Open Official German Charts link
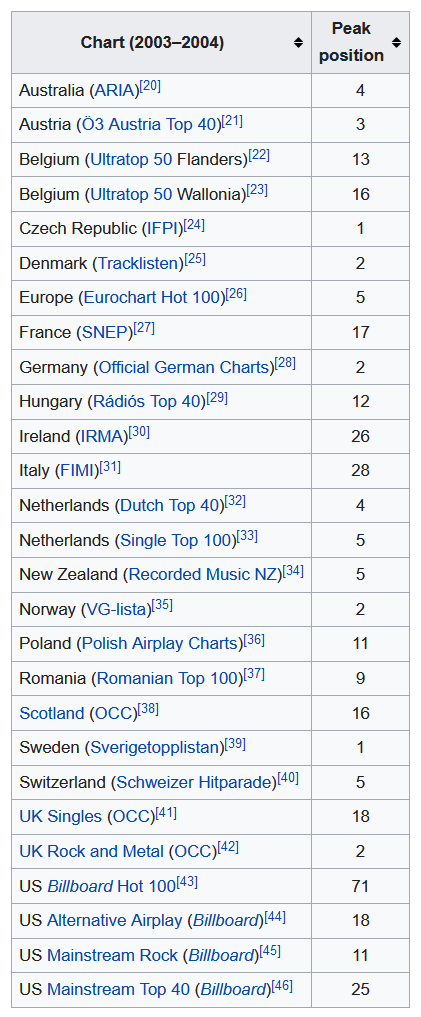 pos(184,367)
